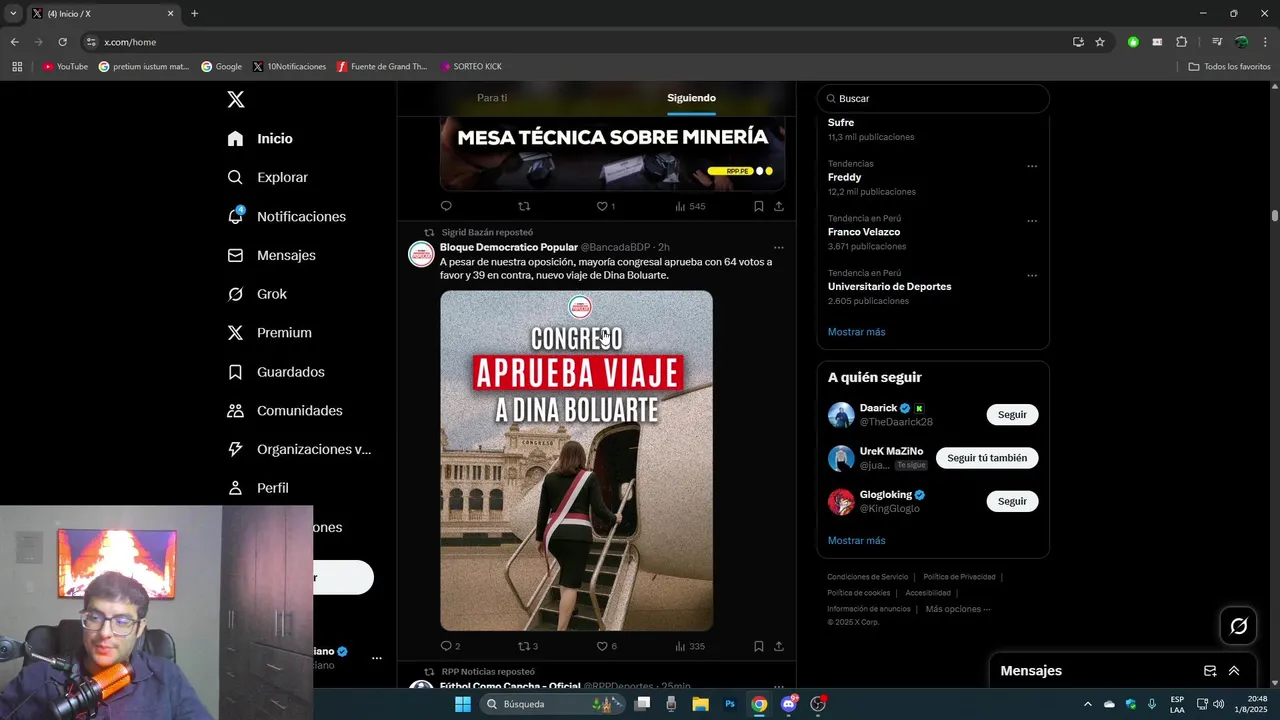Open YouTube bookmark in bookmarks bar

pos(65,67)
